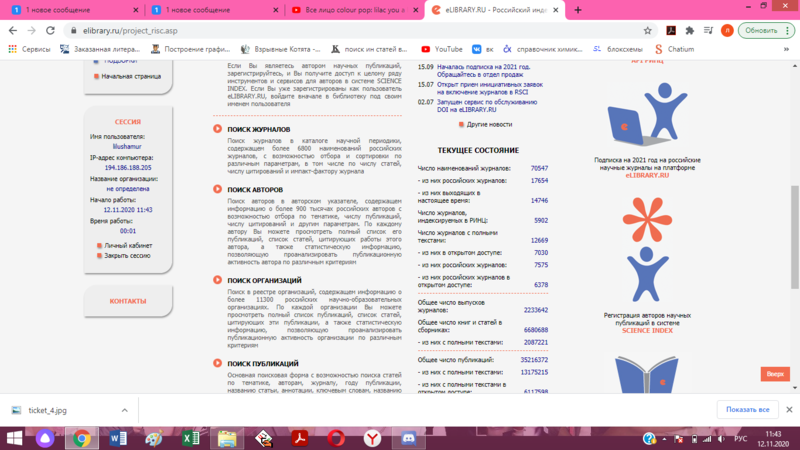This screenshot has width=800, height=450.
Task: Open the 2021 subscription banner image
Action: pos(647,114)
